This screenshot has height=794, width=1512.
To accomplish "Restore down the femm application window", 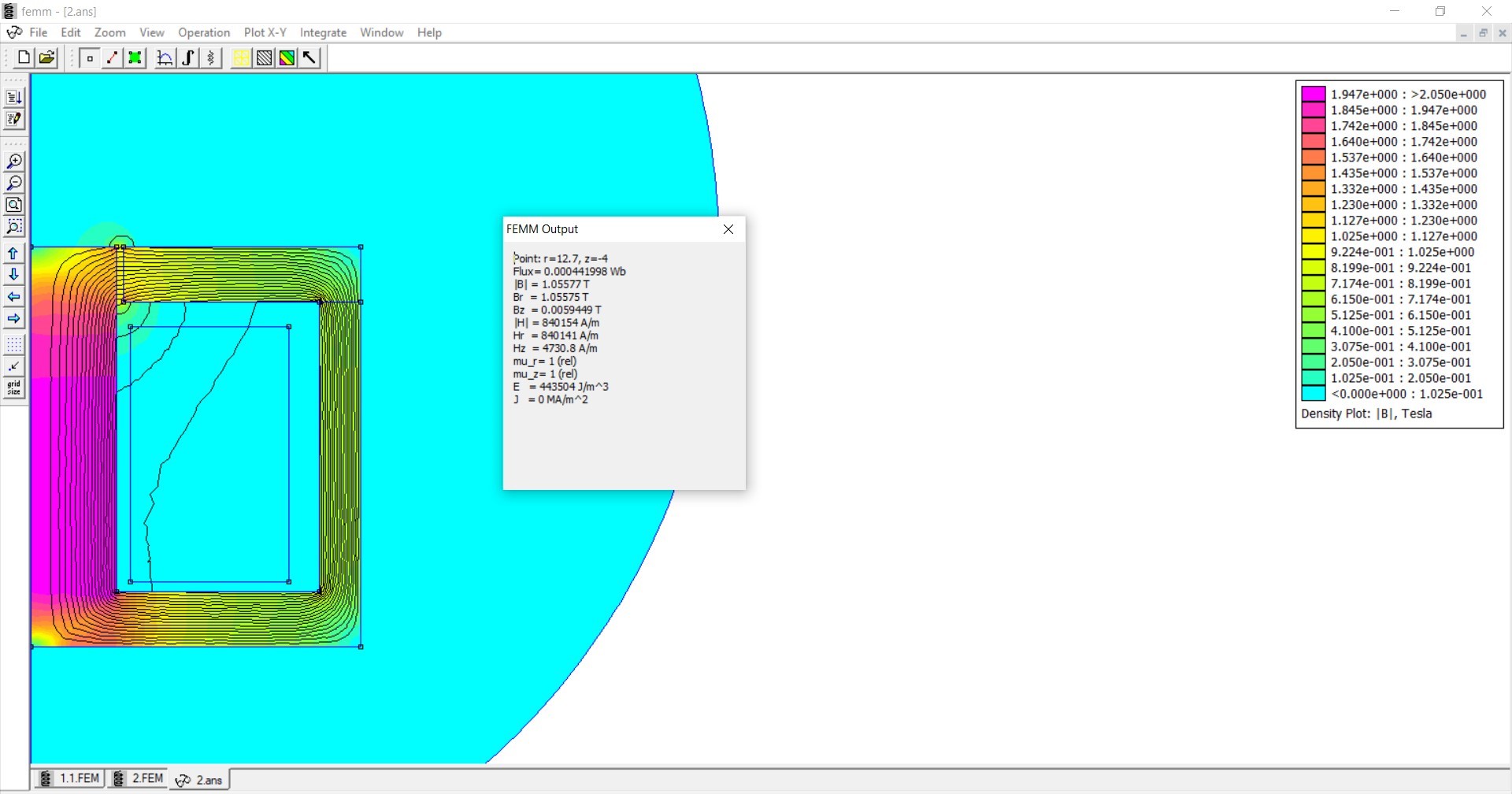I will (x=1440, y=11).
